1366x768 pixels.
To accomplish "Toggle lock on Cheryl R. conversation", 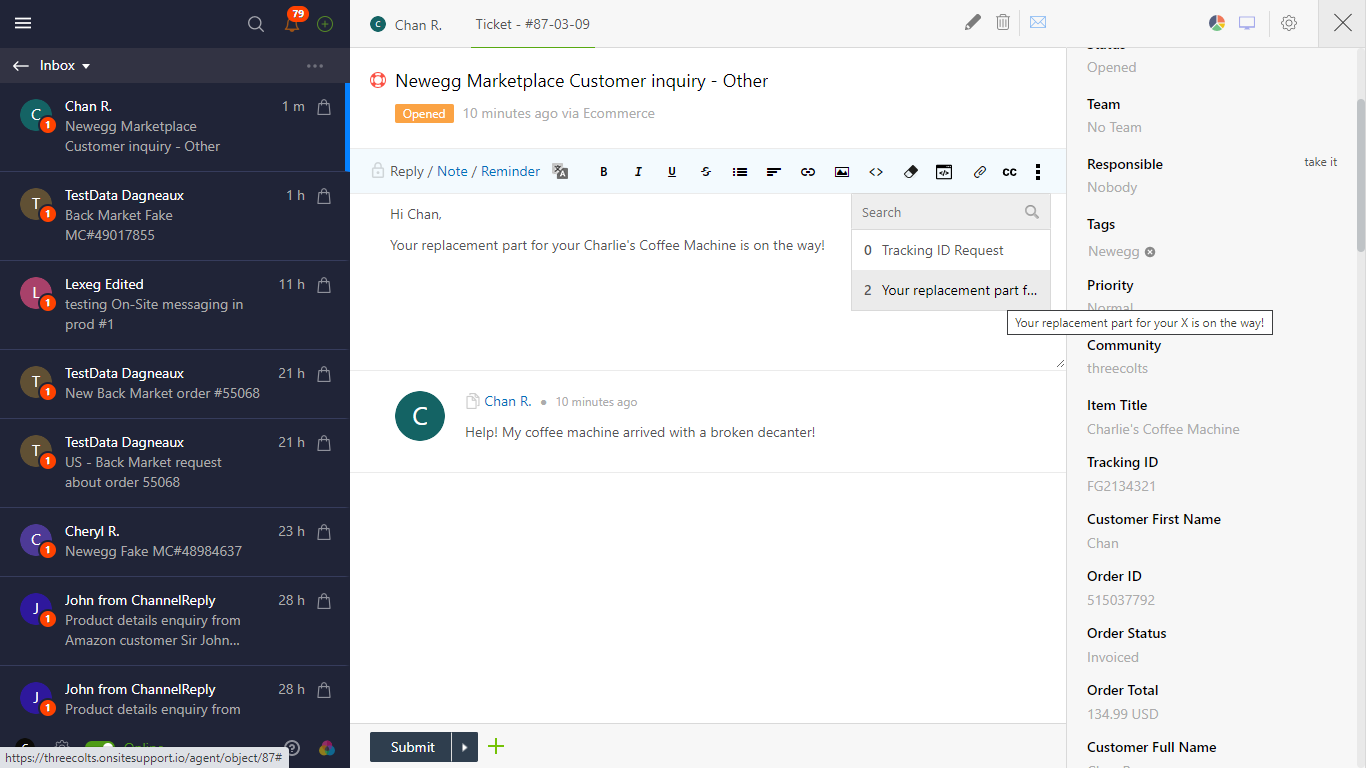I will click(324, 532).
